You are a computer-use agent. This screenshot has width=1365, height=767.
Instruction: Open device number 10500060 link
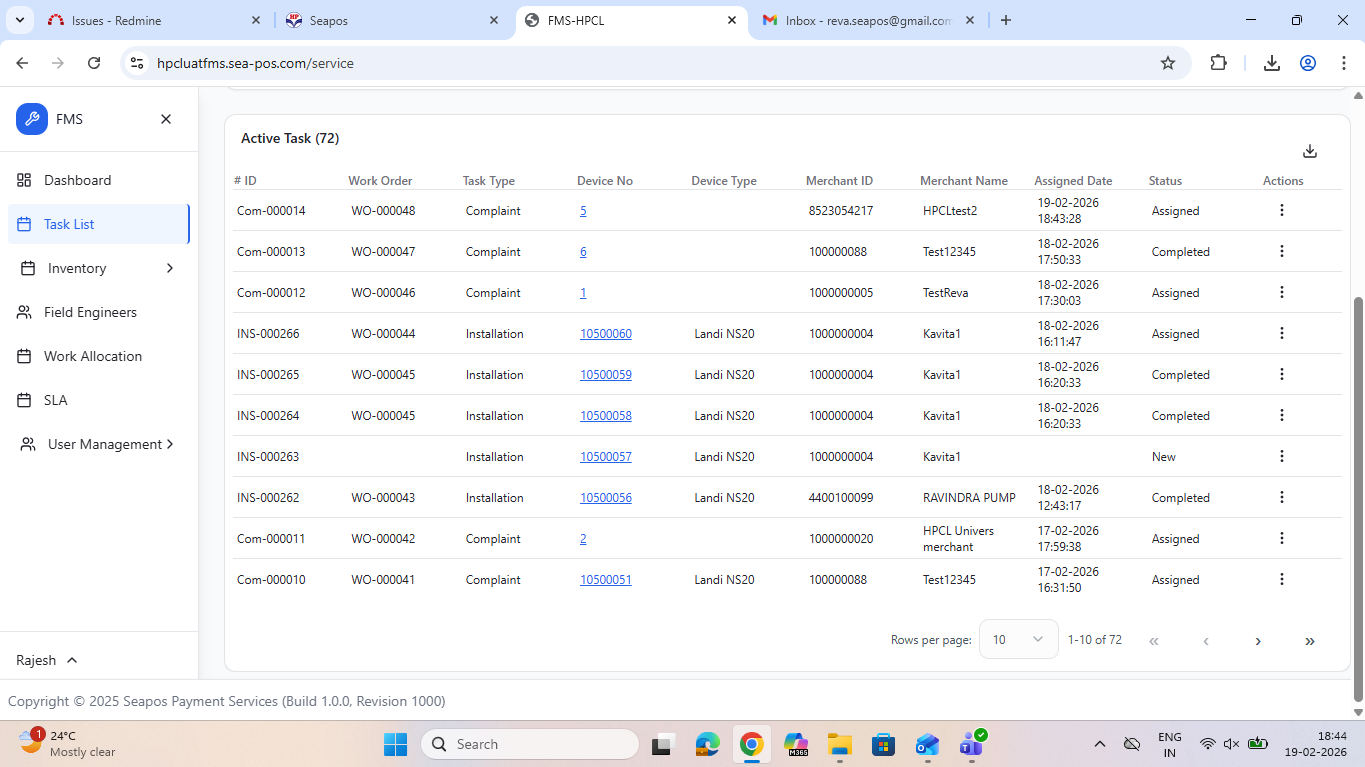pyautogui.click(x=606, y=334)
